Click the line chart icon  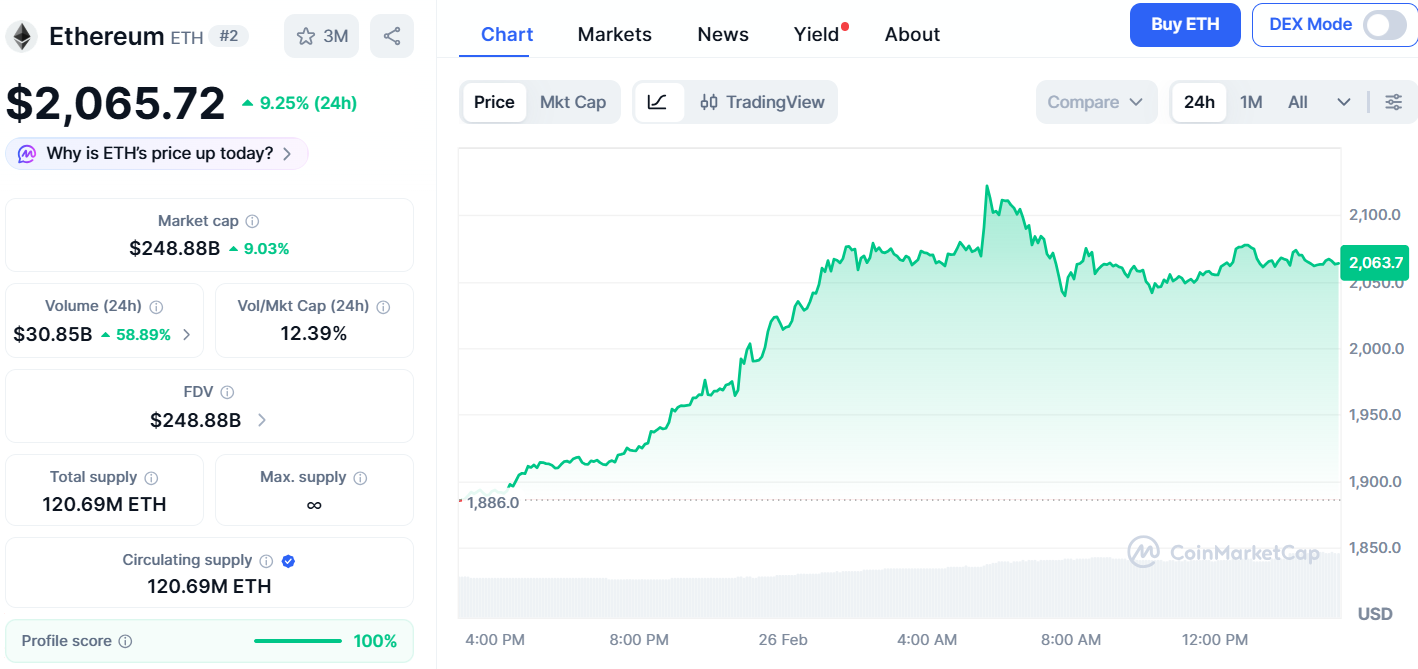657,102
